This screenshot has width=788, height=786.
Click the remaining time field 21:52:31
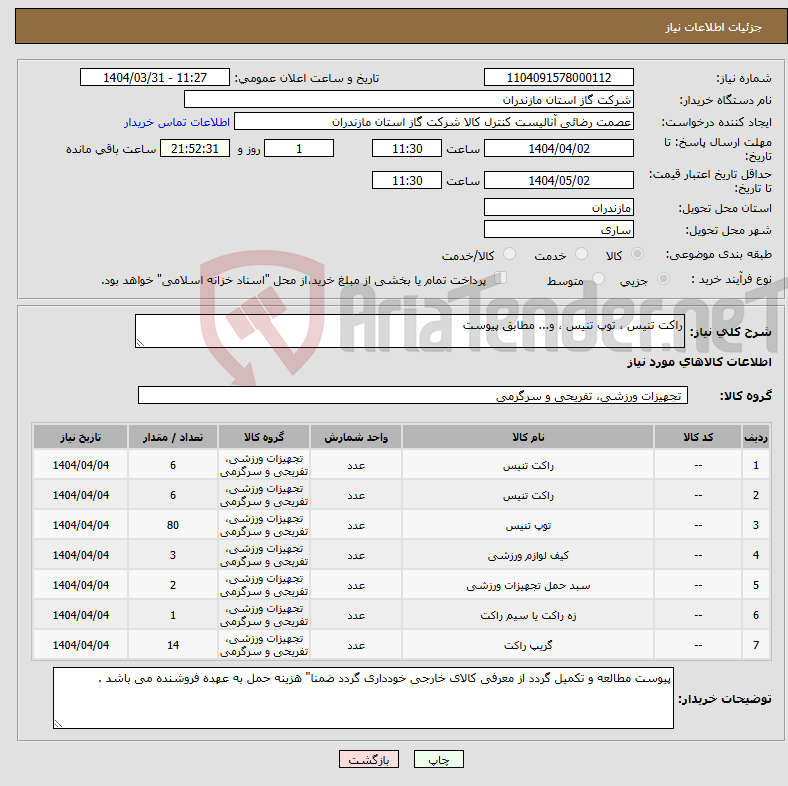[195, 149]
